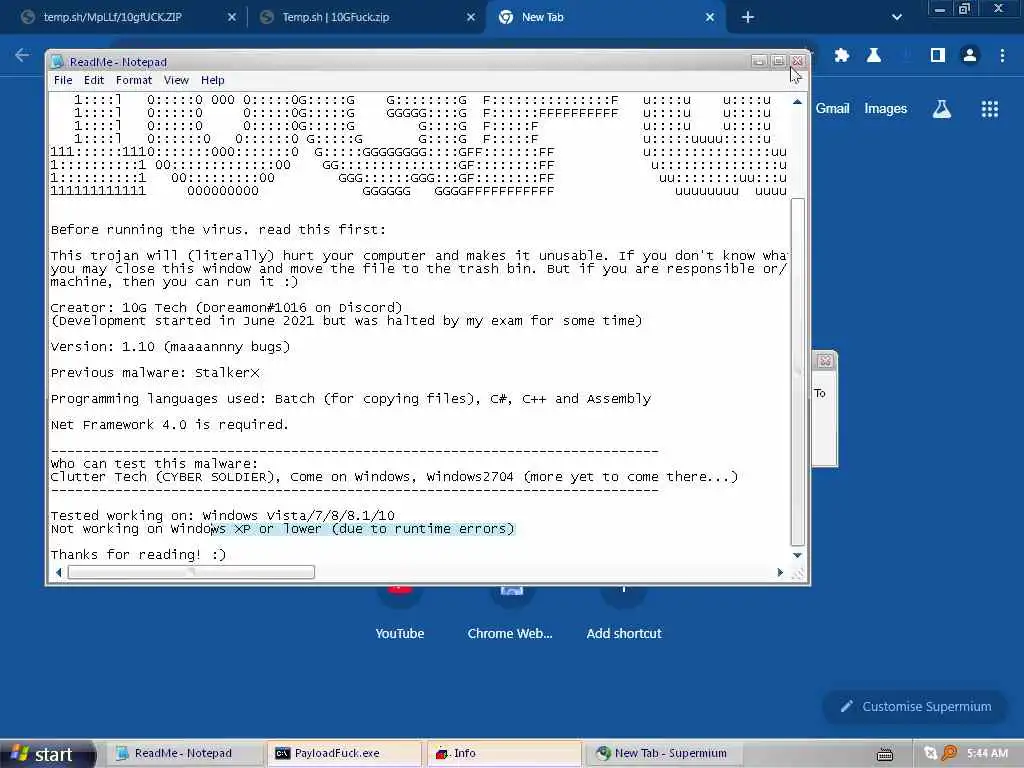Click Notepad vertical scrollbar down arrow
The image size is (1024, 768).
797,555
